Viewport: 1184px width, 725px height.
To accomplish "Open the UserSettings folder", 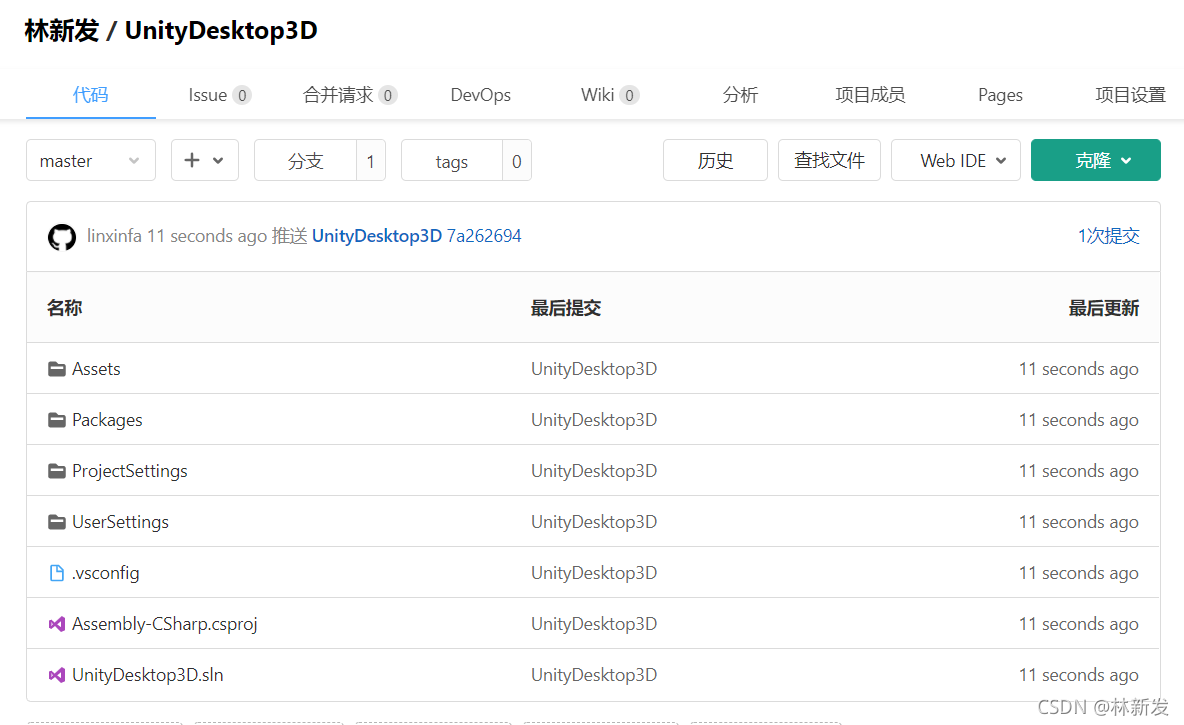I will [121, 522].
